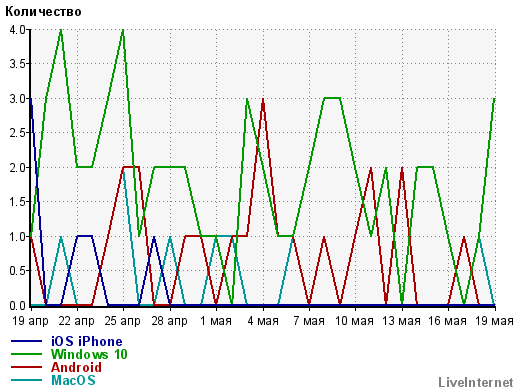This screenshot has width=520, height=392.
Task: Click the Android legend label
Action: tap(76, 367)
